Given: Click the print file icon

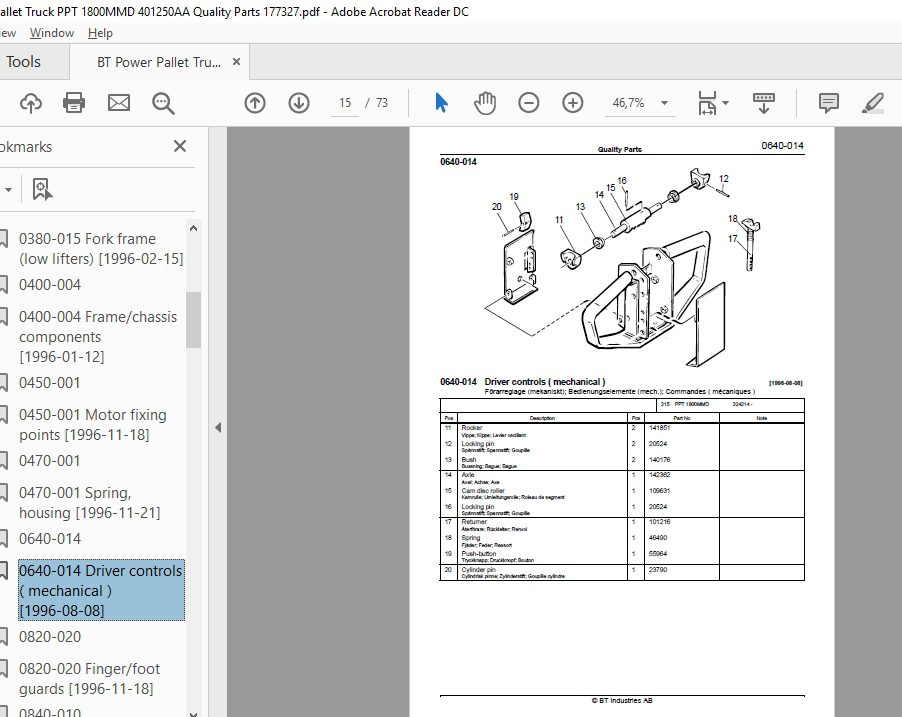Looking at the screenshot, I should pos(74,103).
